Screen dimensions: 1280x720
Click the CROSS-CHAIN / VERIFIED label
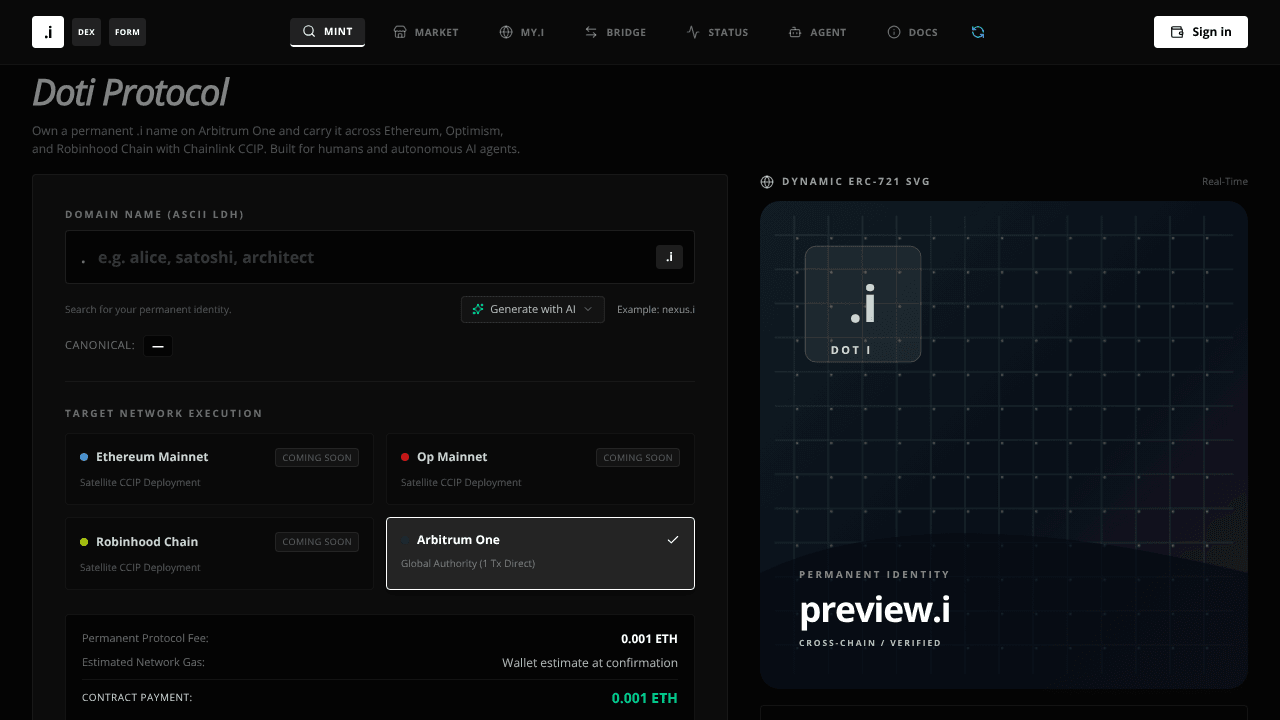click(x=870, y=643)
